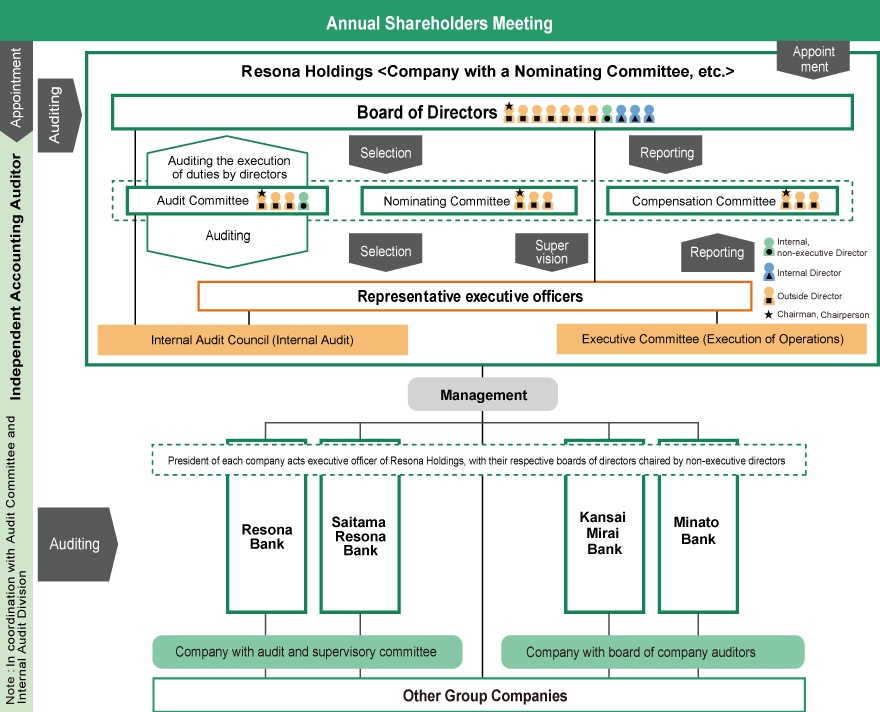Select the Other Group Companies box
This screenshot has width=880, height=712.
[479, 696]
